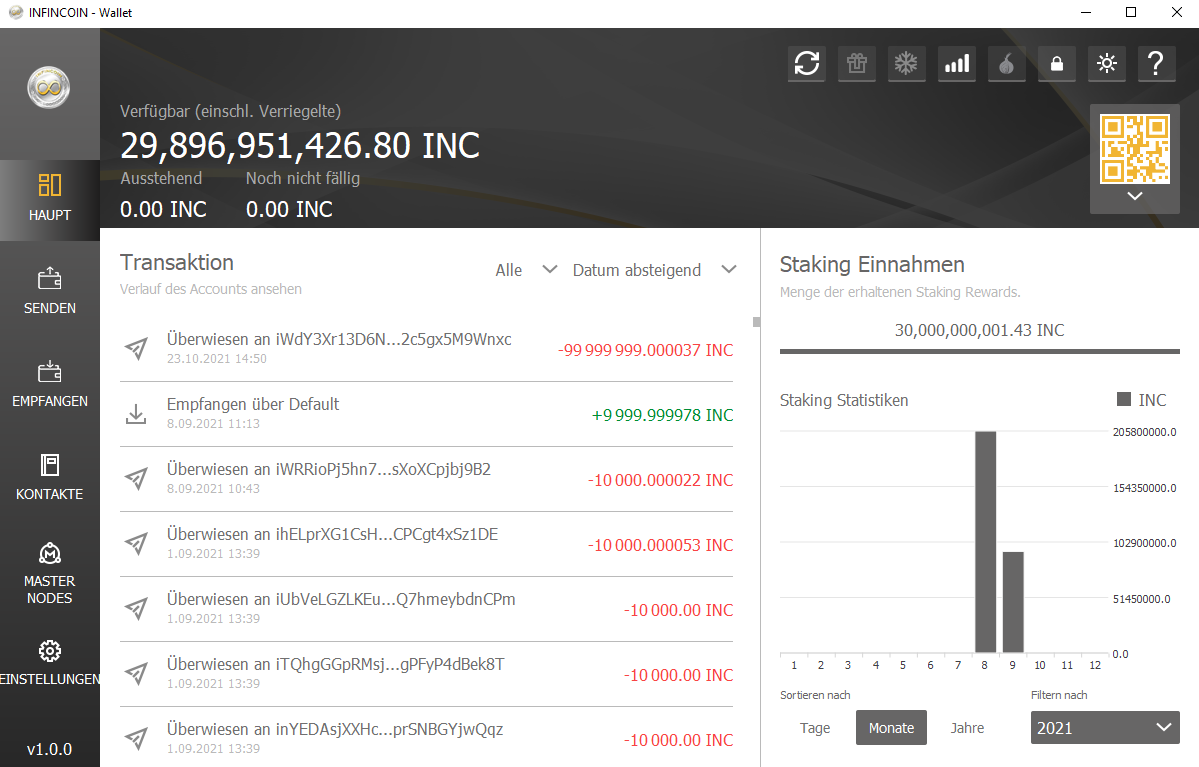Toggle the sun light theme icon
The image size is (1199, 767).
pyautogui.click(x=1106, y=64)
